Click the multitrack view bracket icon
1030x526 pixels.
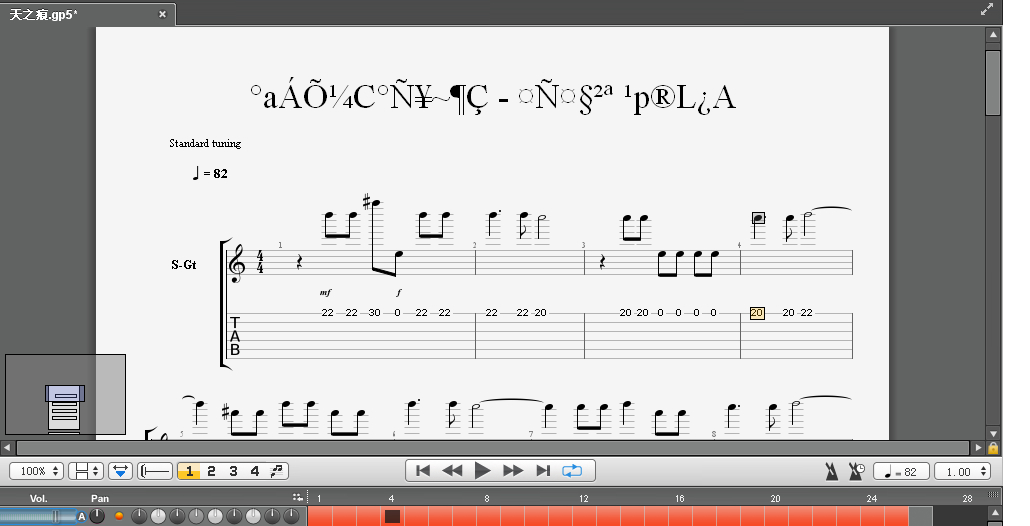(x=155, y=471)
